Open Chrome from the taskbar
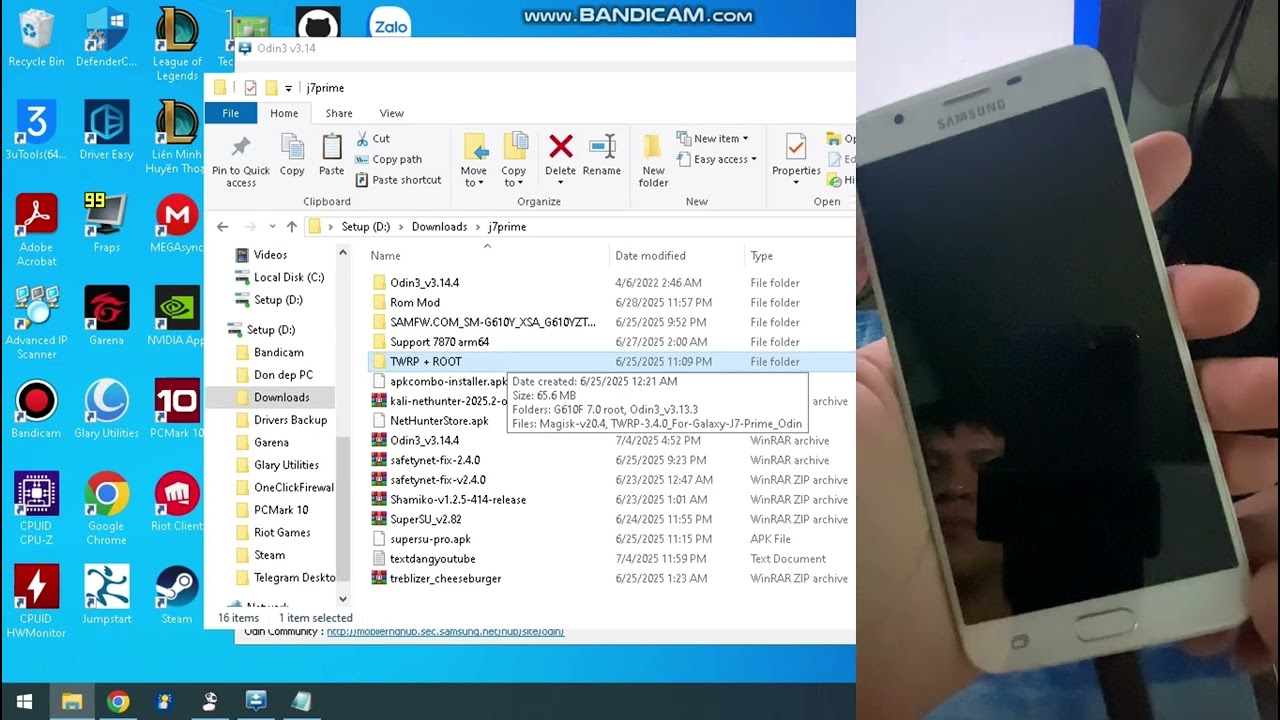1280x720 pixels. [x=118, y=701]
